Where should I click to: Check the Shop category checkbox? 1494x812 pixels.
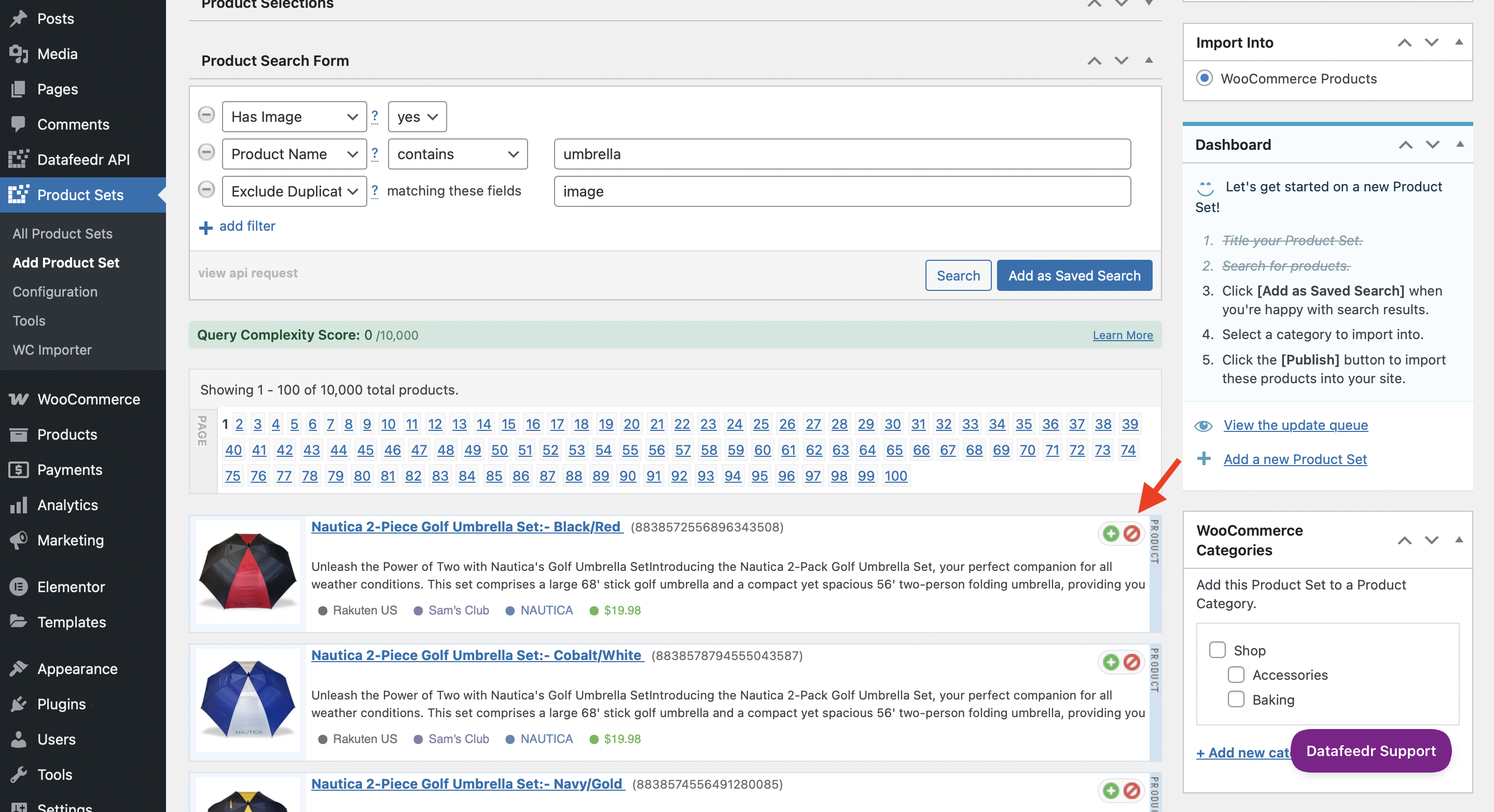coord(1218,650)
